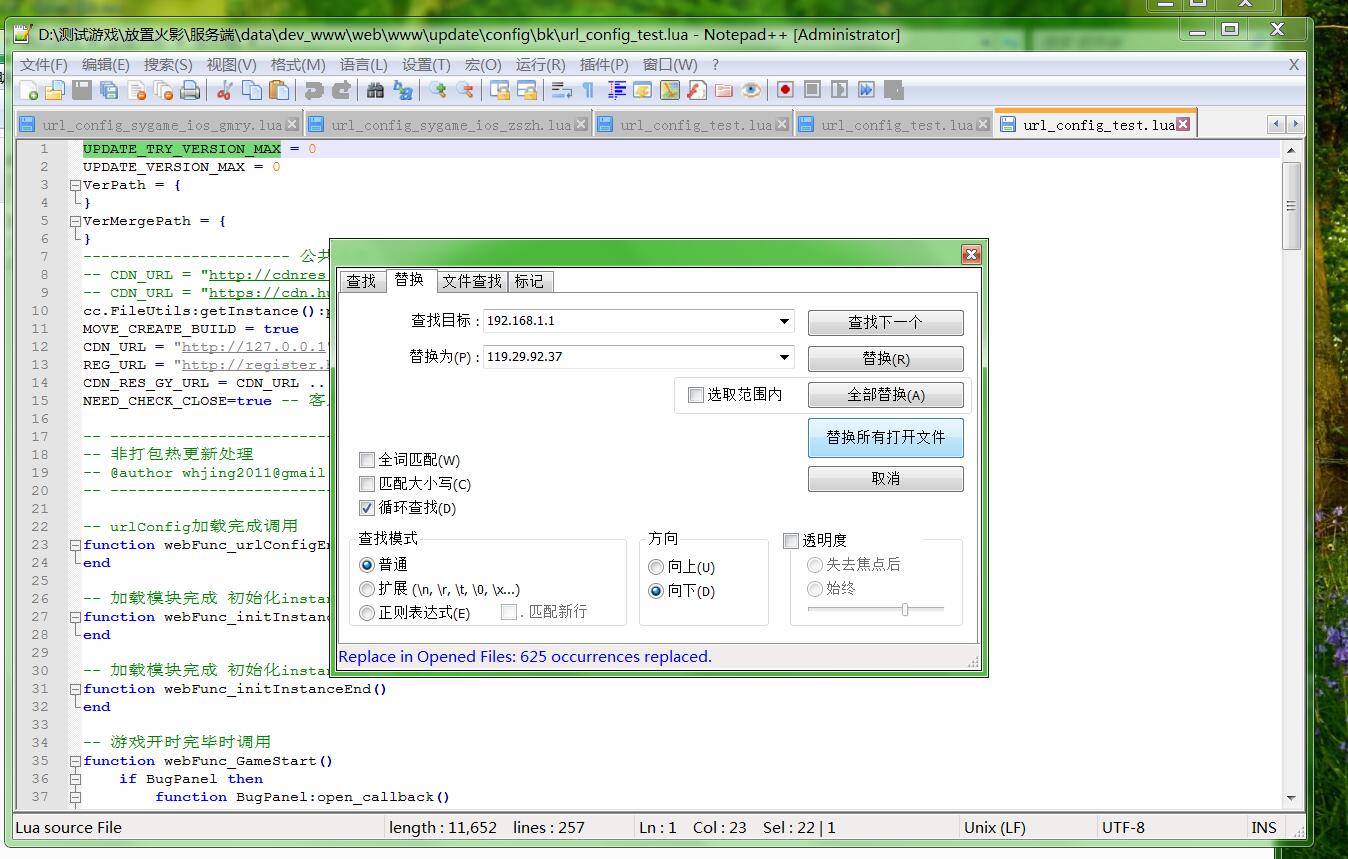
Task: Expand the 查找目标 dropdown history
Action: (785, 322)
